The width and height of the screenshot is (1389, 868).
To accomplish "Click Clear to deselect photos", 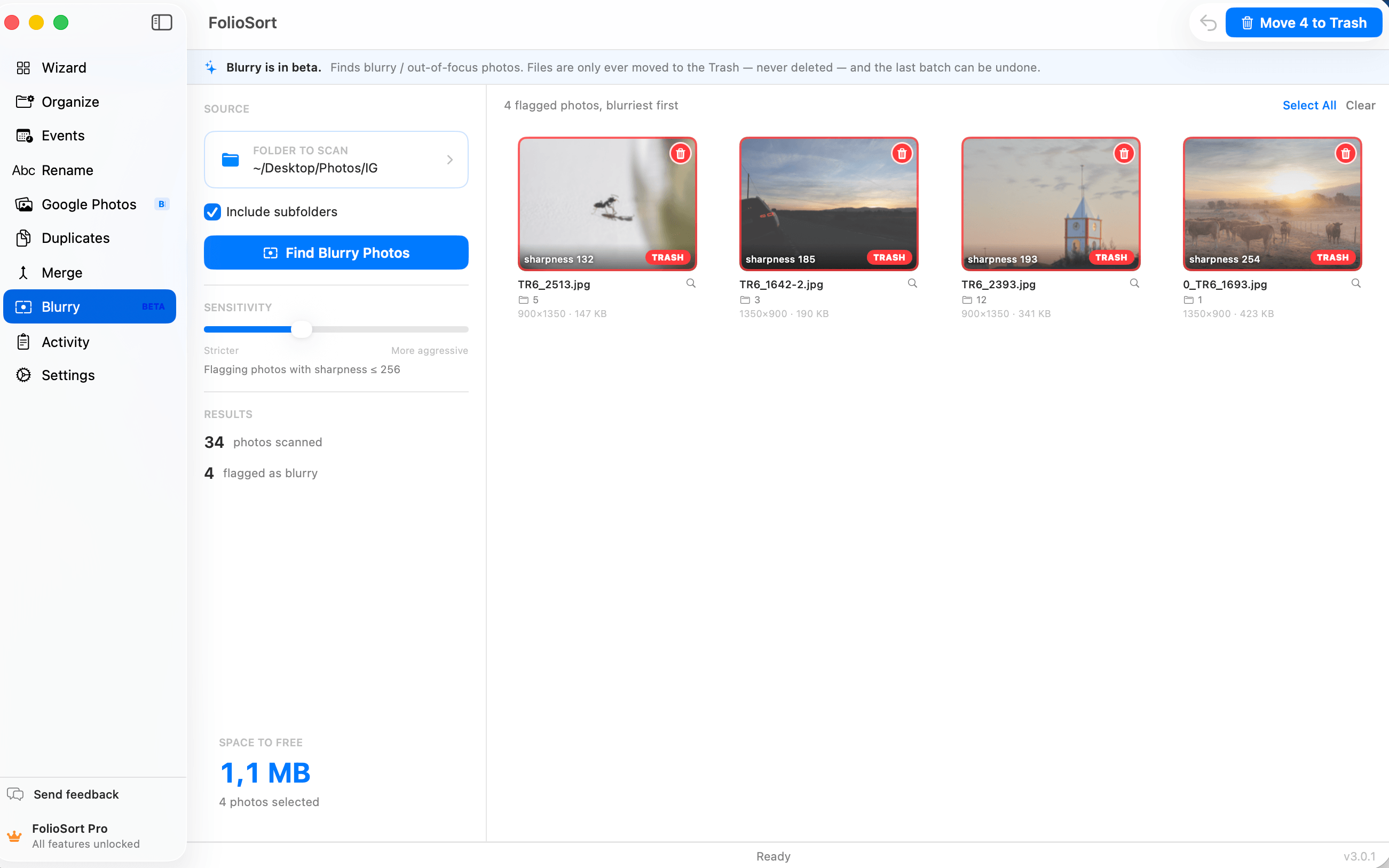I will click(x=1360, y=105).
